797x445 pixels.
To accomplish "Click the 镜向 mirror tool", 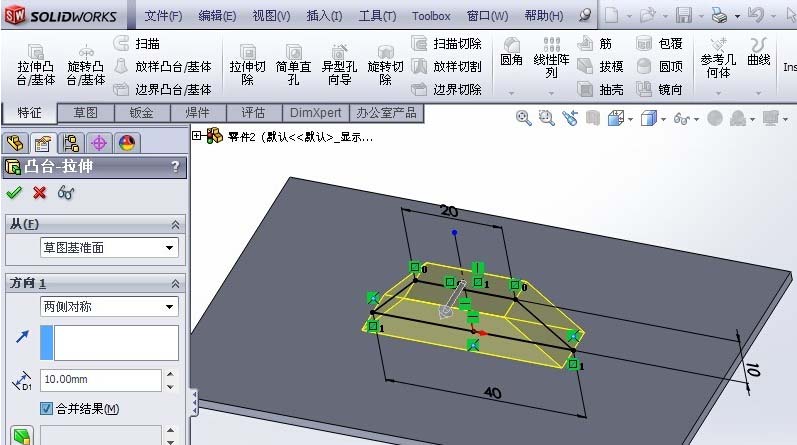I will tap(659, 90).
